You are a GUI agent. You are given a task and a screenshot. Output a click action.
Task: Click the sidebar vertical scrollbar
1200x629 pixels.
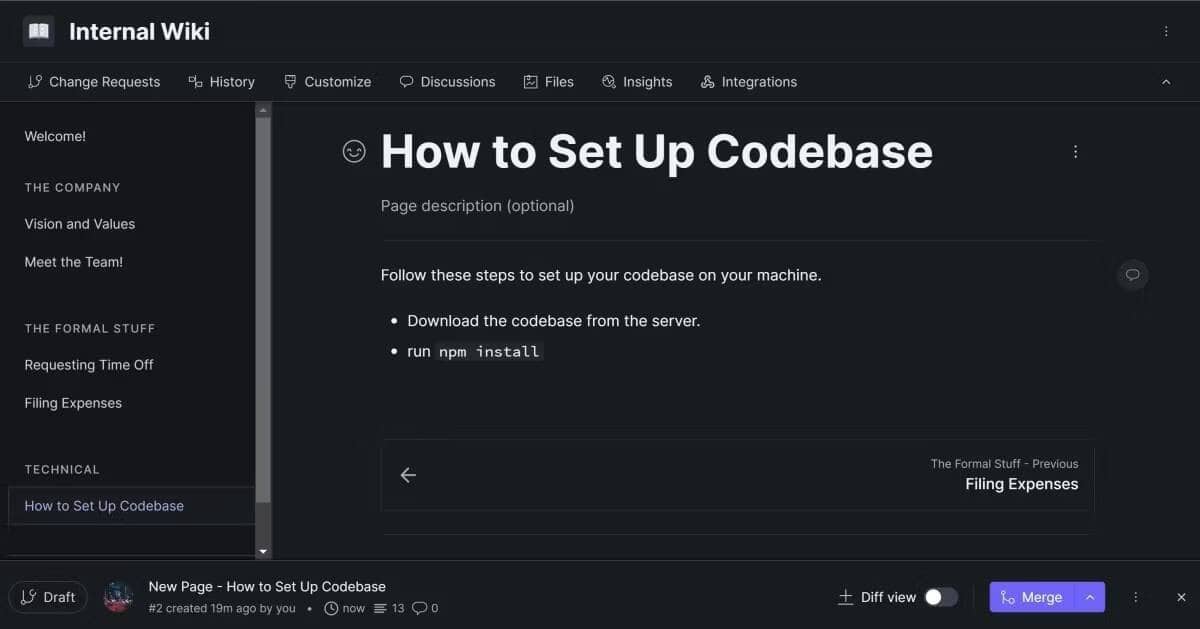point(263,300)
